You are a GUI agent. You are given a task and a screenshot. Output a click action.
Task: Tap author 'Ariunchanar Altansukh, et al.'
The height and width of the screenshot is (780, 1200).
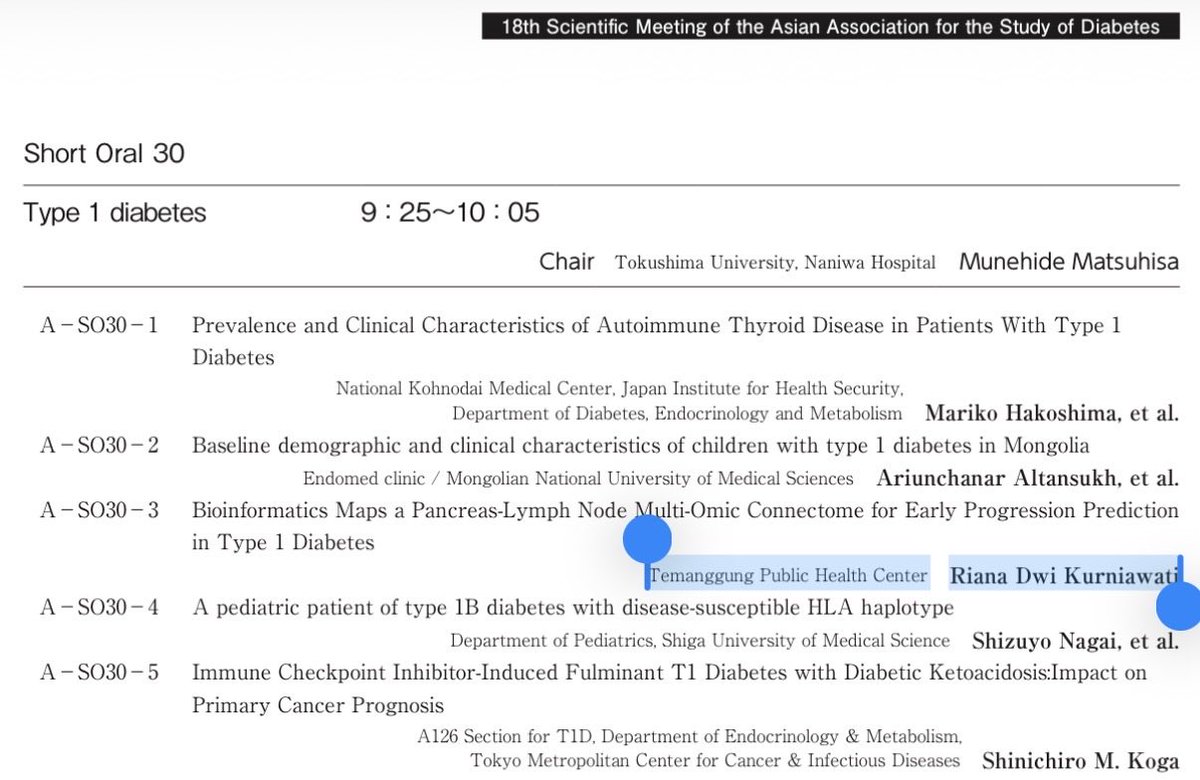(x=1028, y=478)
